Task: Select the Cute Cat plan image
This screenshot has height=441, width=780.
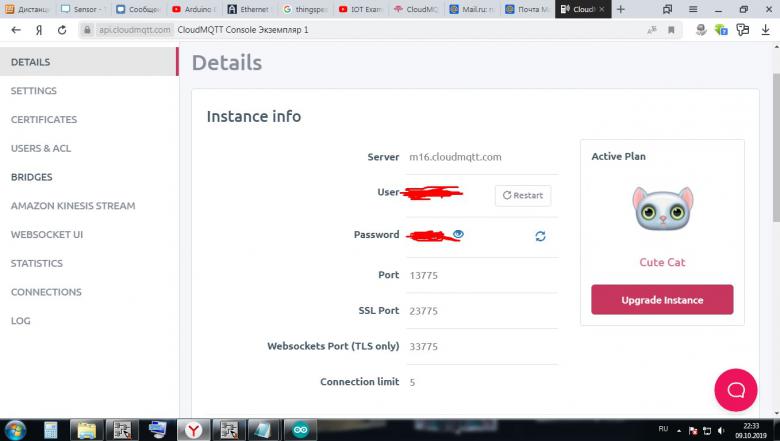Action: [663, 209]
